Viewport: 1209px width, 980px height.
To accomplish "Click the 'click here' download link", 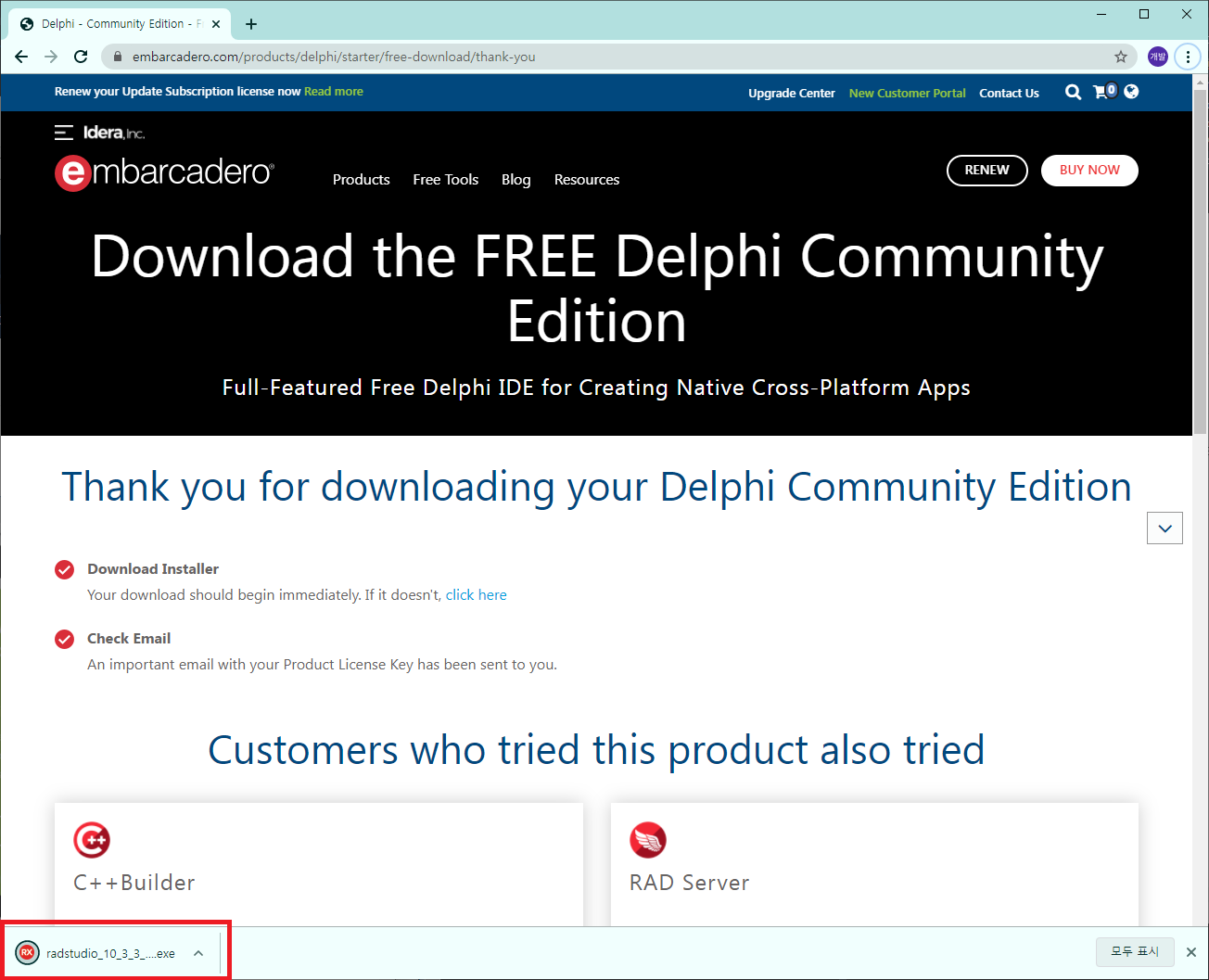I will point(477,595).
